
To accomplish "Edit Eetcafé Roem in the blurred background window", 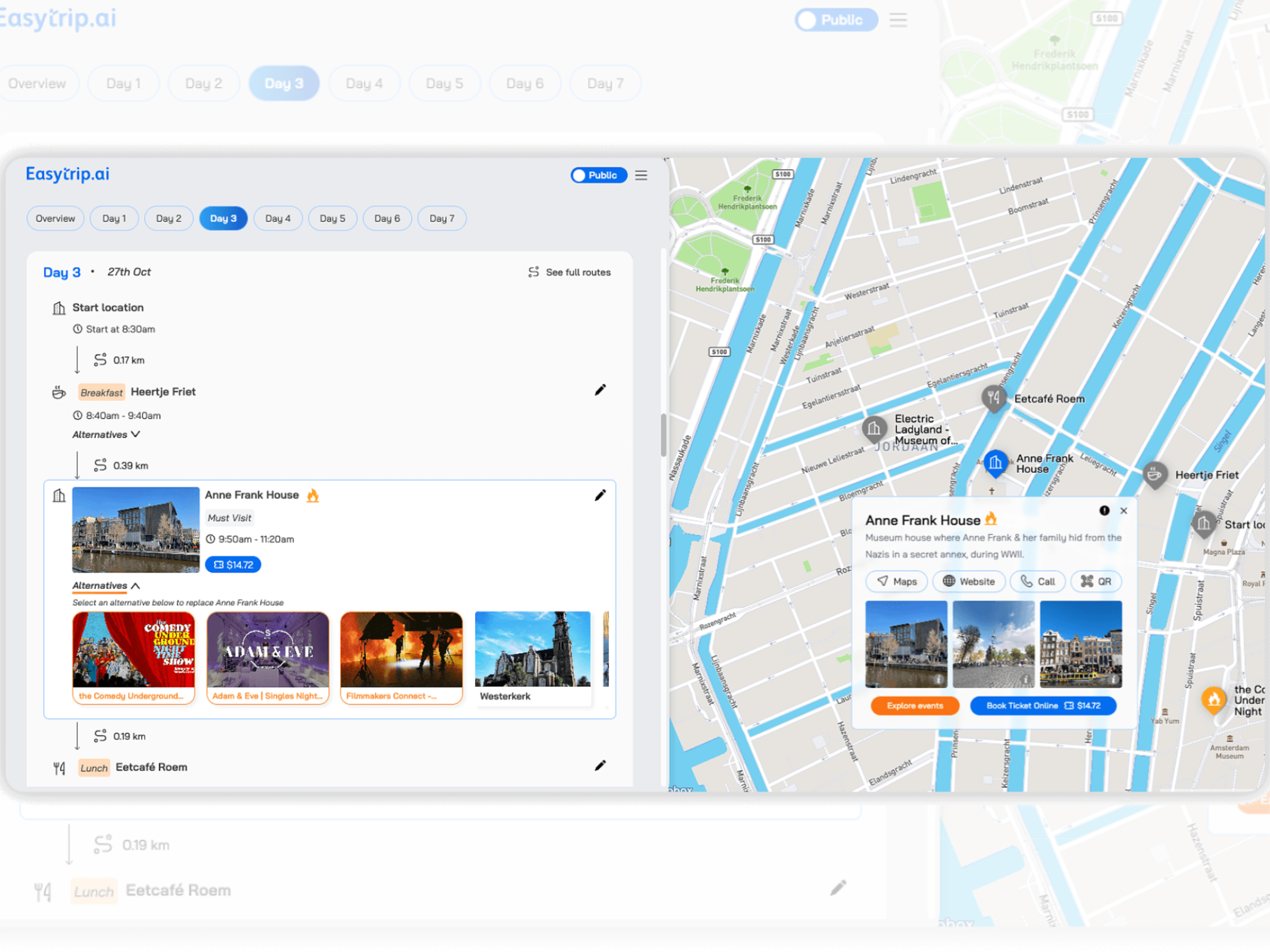I will point(838,888).
